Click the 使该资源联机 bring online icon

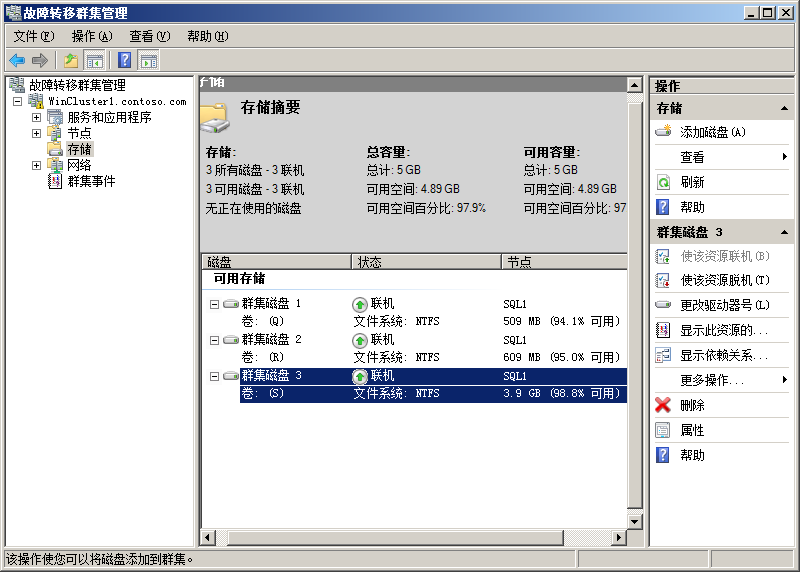pyautogui.click(x=663, y=256)
